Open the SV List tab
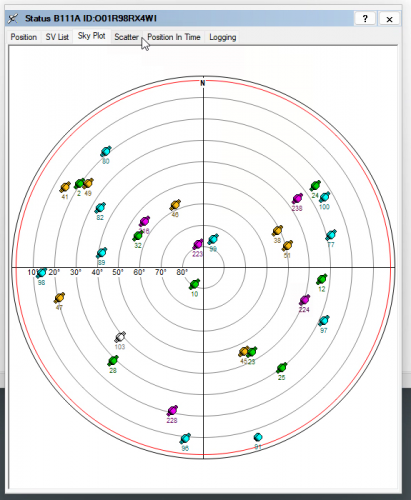This screenshot has width=411, height=500. click(x=57, y=37)
